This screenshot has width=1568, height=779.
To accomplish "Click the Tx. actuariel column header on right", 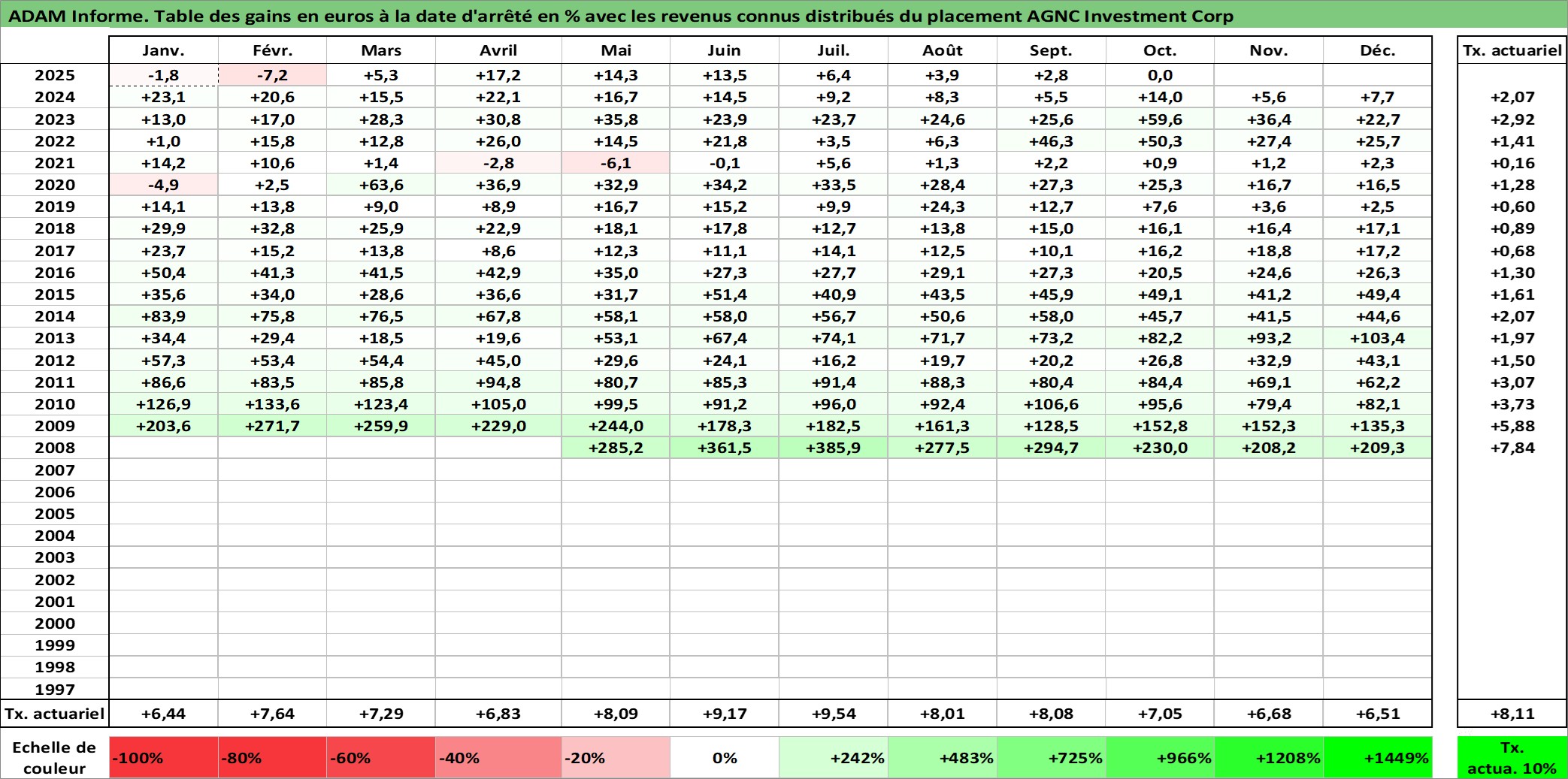I will (x=1512, y=50).
